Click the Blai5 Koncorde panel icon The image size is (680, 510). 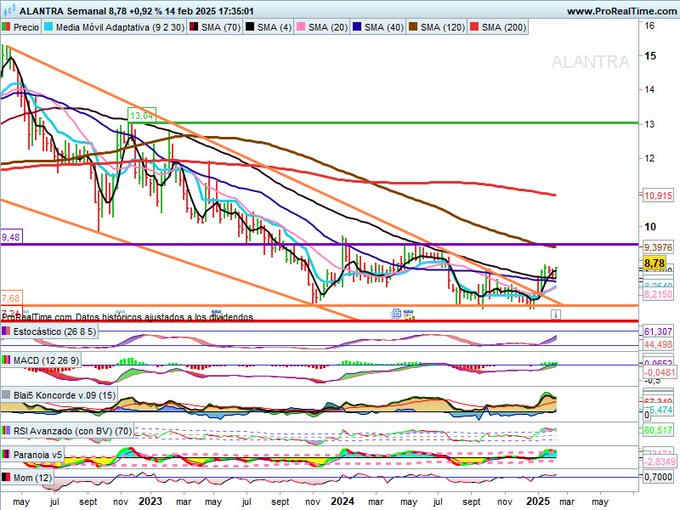6,396
